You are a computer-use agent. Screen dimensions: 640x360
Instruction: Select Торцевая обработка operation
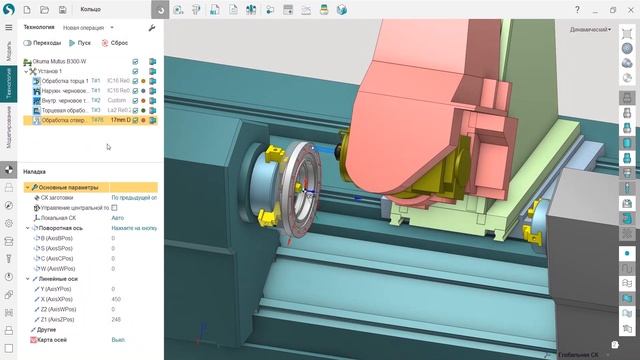[64, 110]
